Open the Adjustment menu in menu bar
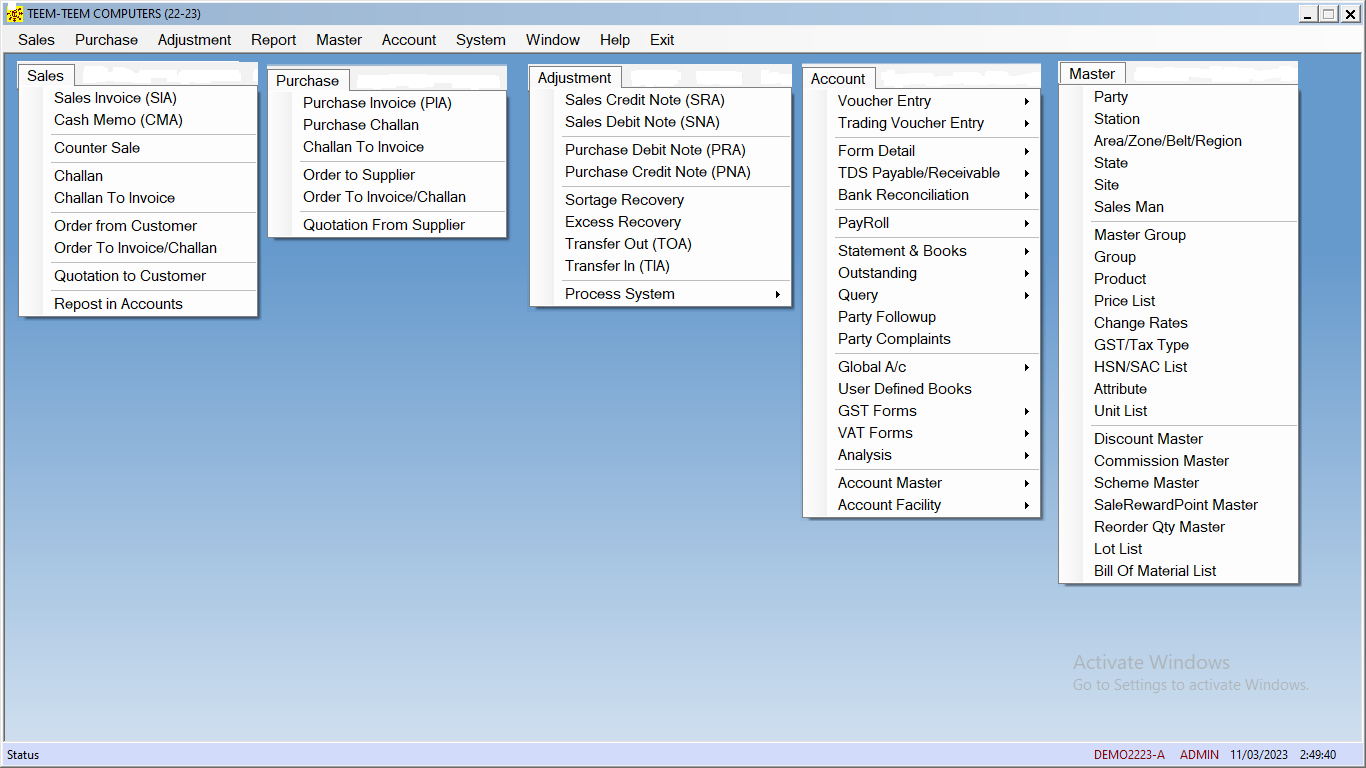1366x768 pixels. tap(194, 40)
